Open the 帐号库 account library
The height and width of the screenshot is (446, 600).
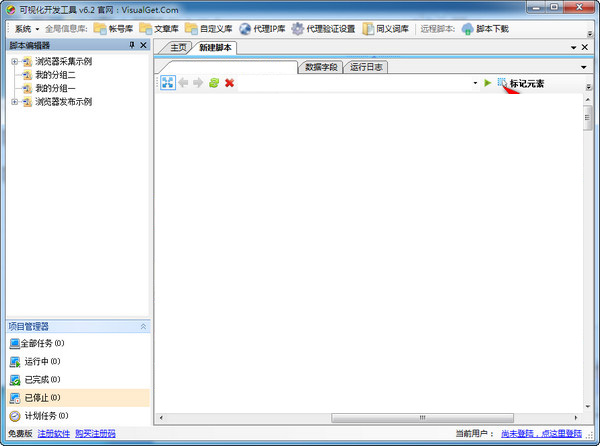tap(113, 29)
